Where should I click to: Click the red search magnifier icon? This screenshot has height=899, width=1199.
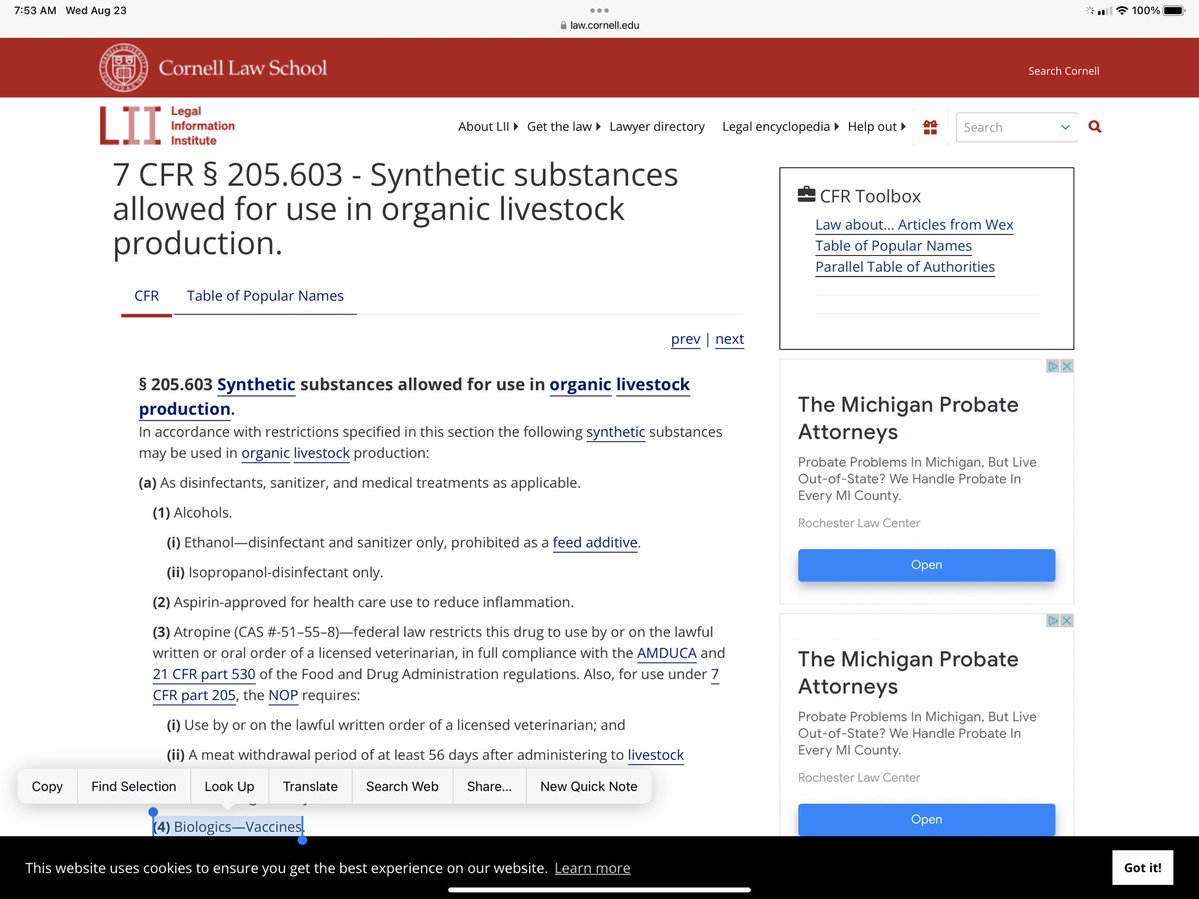pyautogui.click(x=1095, y=127)
